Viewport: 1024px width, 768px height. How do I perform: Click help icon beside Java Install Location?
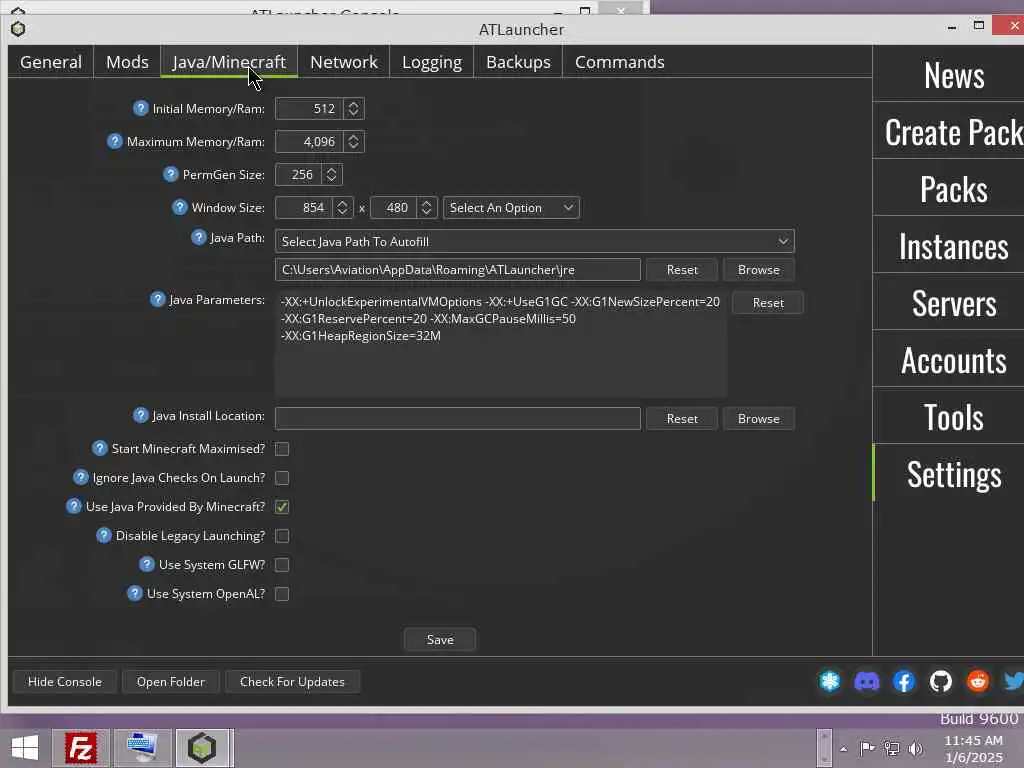click(140, 415)
